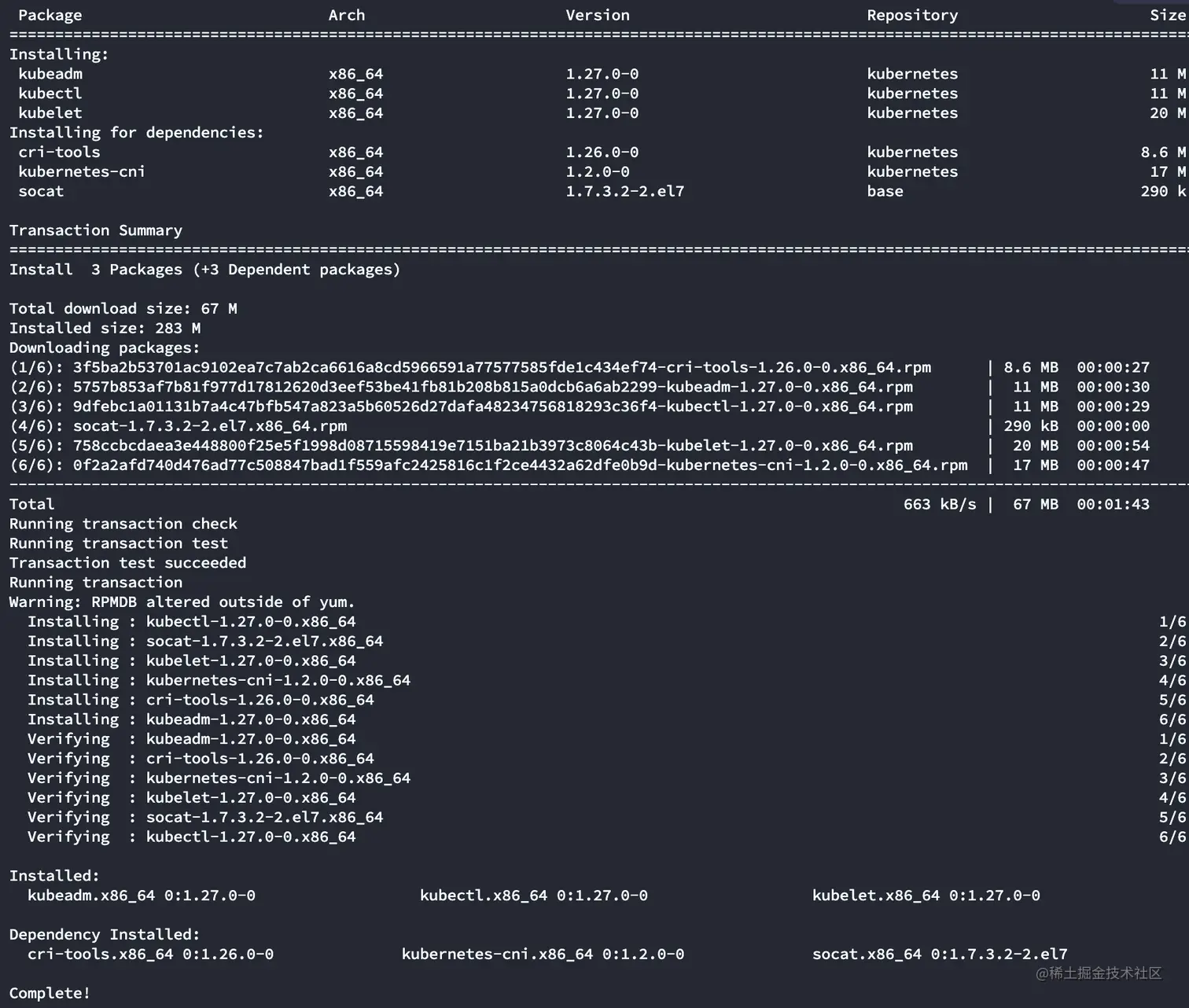
Task: Click the 'Transaction Summary' heading
Action: point(96,230)
